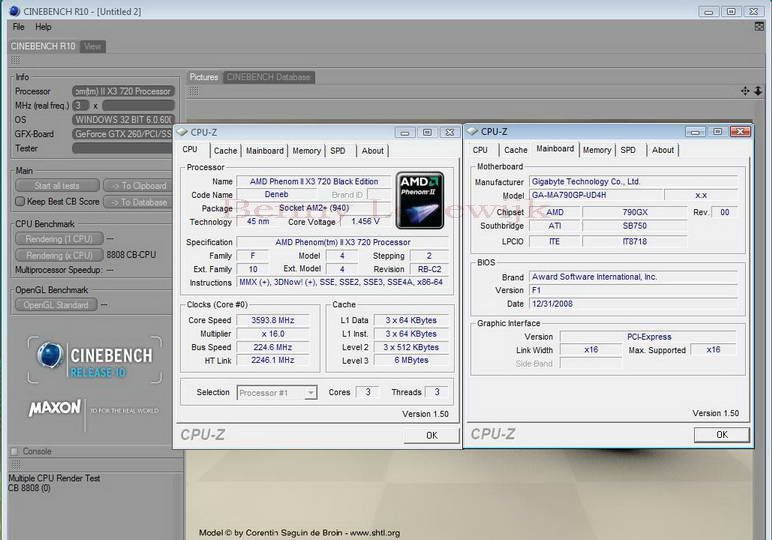Open the CINEBENCH Database tab

268,77
